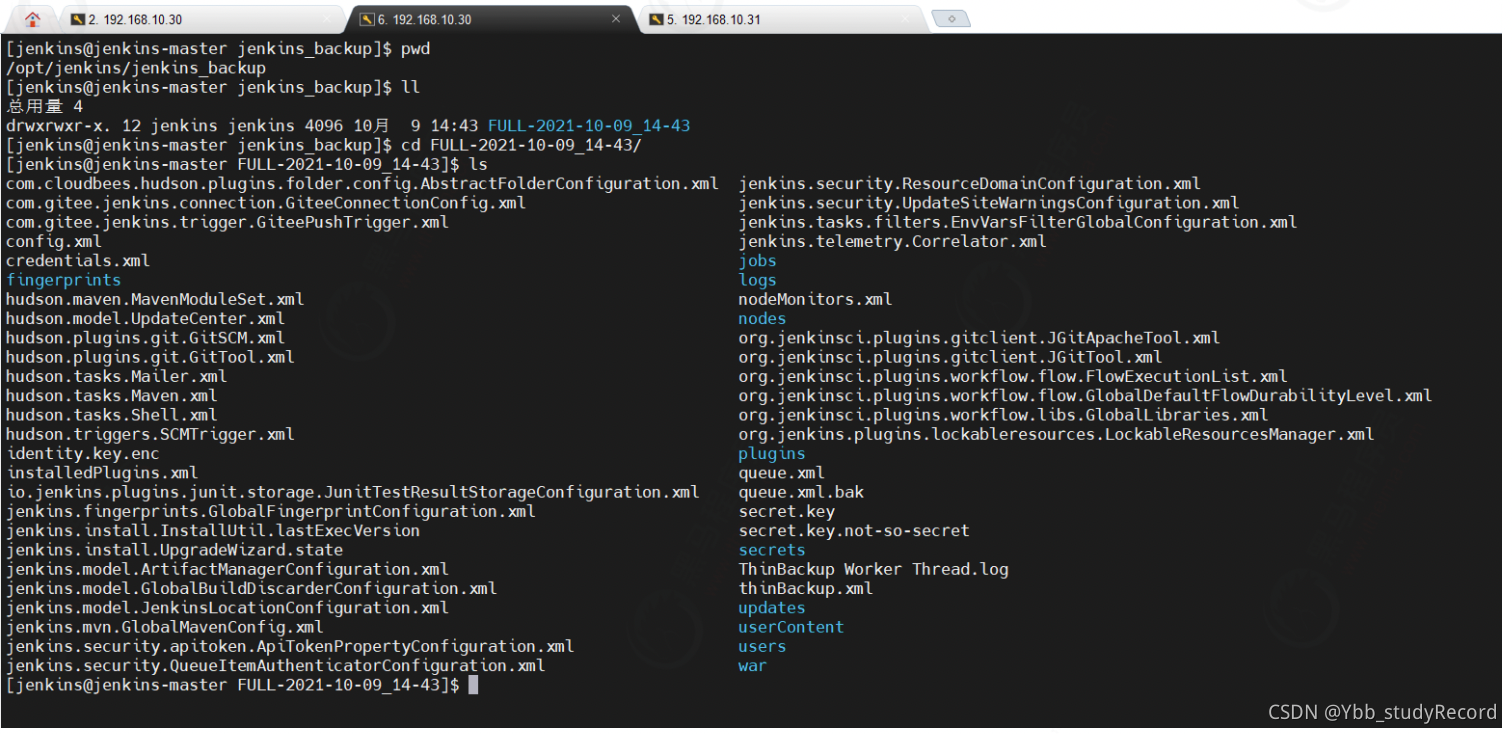Click hudson.plugins.git.GitTool.xml file name
Viewport: 1512px width, 734px height.
tap(150, 357)
